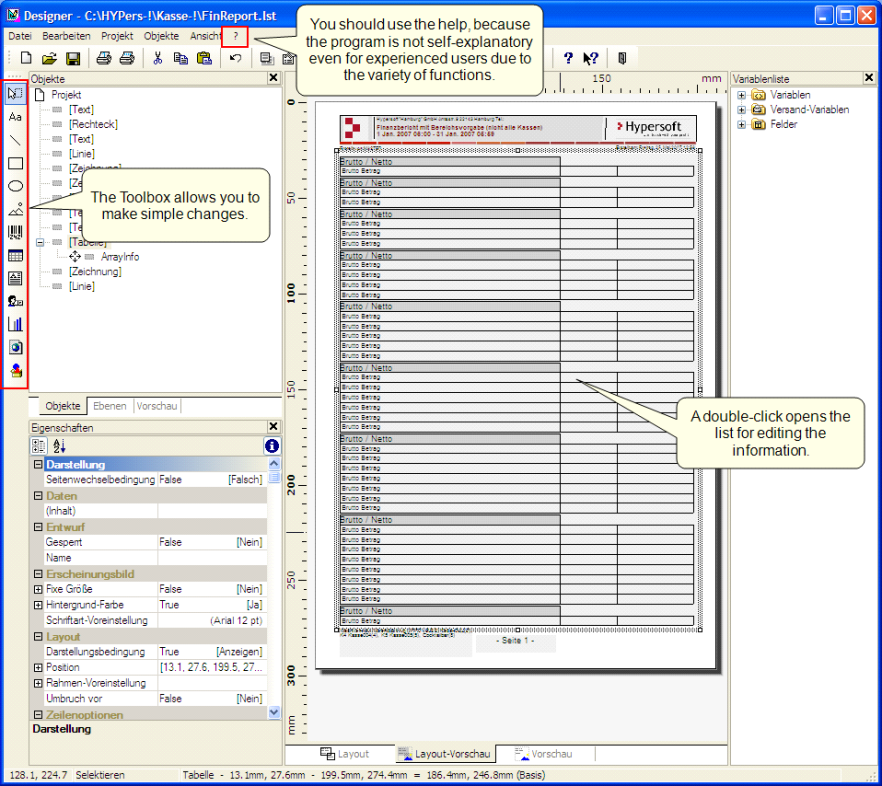The width and height of the screenshot is (882, 786).
Task: Open help with the blue question mark icon
Action: (568, 58)
